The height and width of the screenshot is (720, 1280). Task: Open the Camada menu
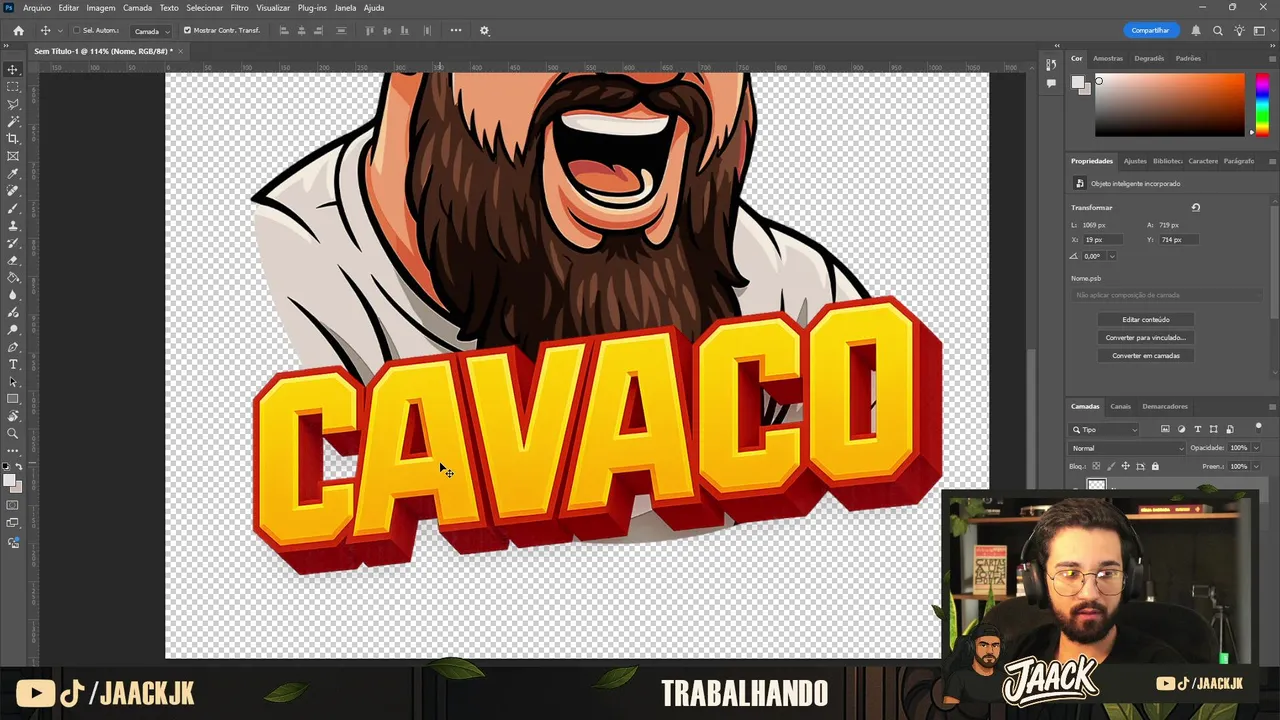[137, 8]
